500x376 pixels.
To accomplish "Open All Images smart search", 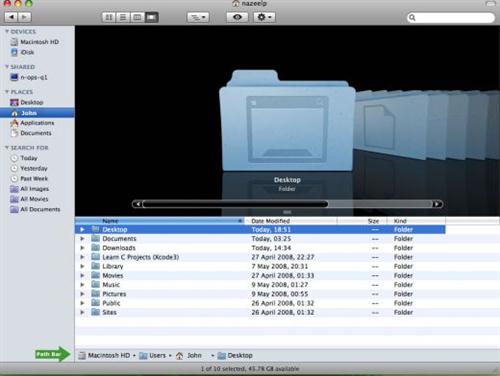I will (x=30, y=189).
